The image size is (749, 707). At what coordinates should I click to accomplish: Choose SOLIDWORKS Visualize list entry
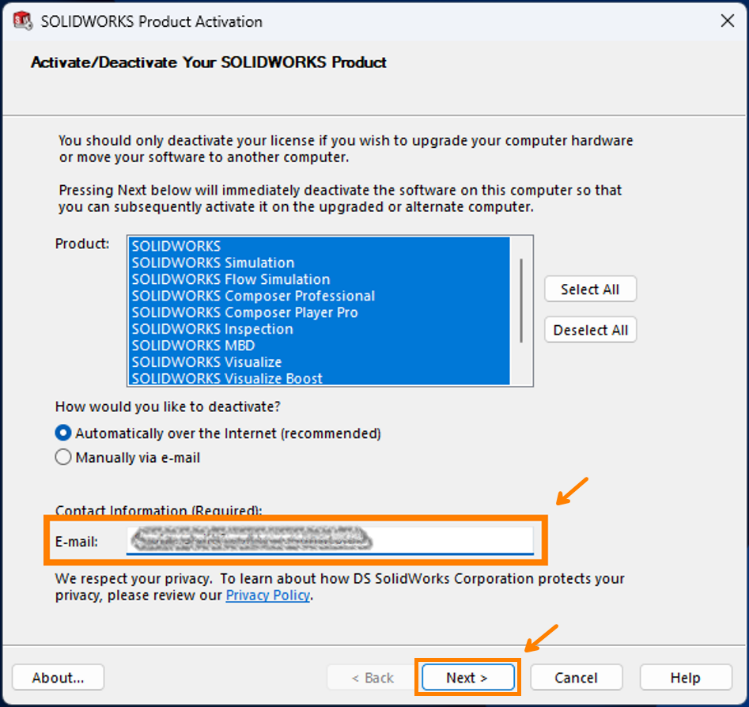point(206,362)
